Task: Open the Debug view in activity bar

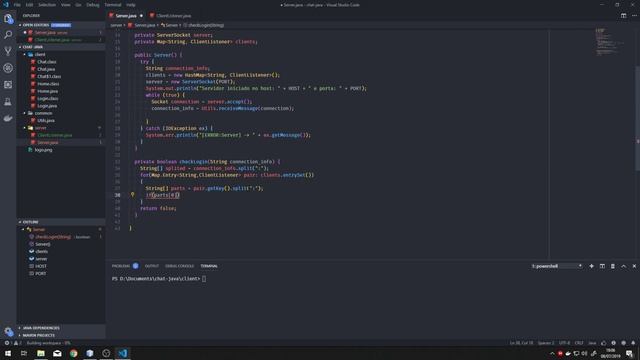Action: pyautogui.click(x=8, y=68)
